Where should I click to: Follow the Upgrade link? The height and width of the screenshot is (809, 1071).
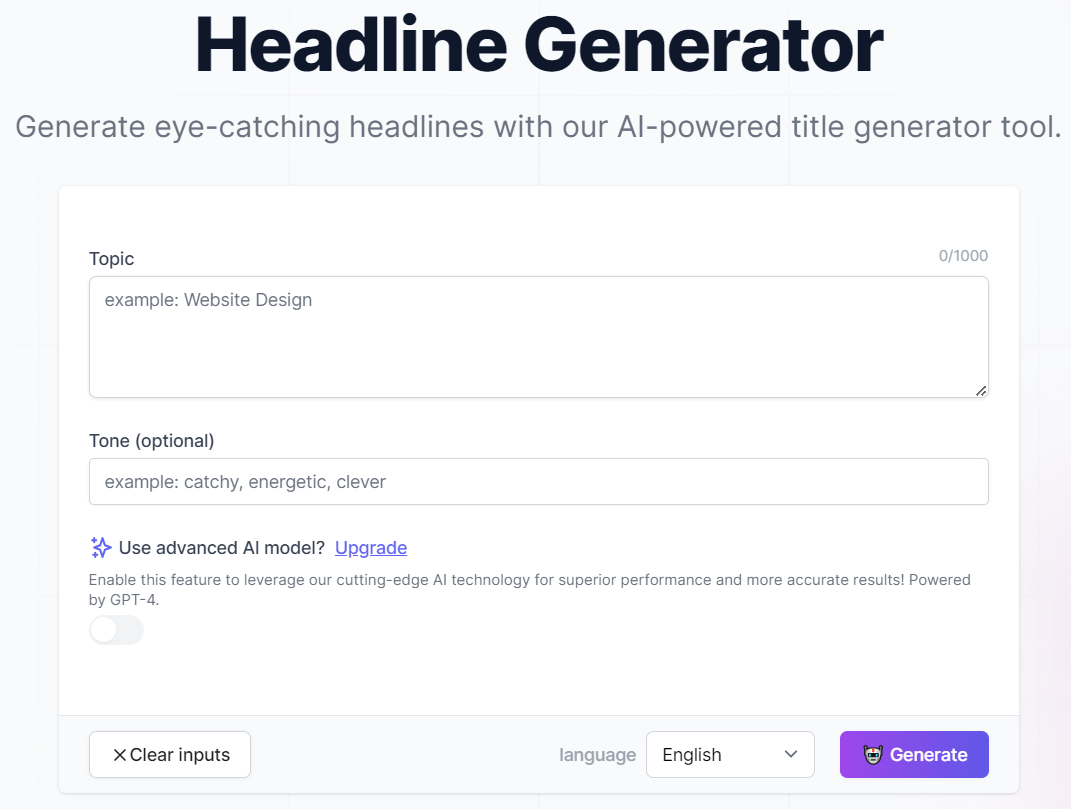[371, 548]
